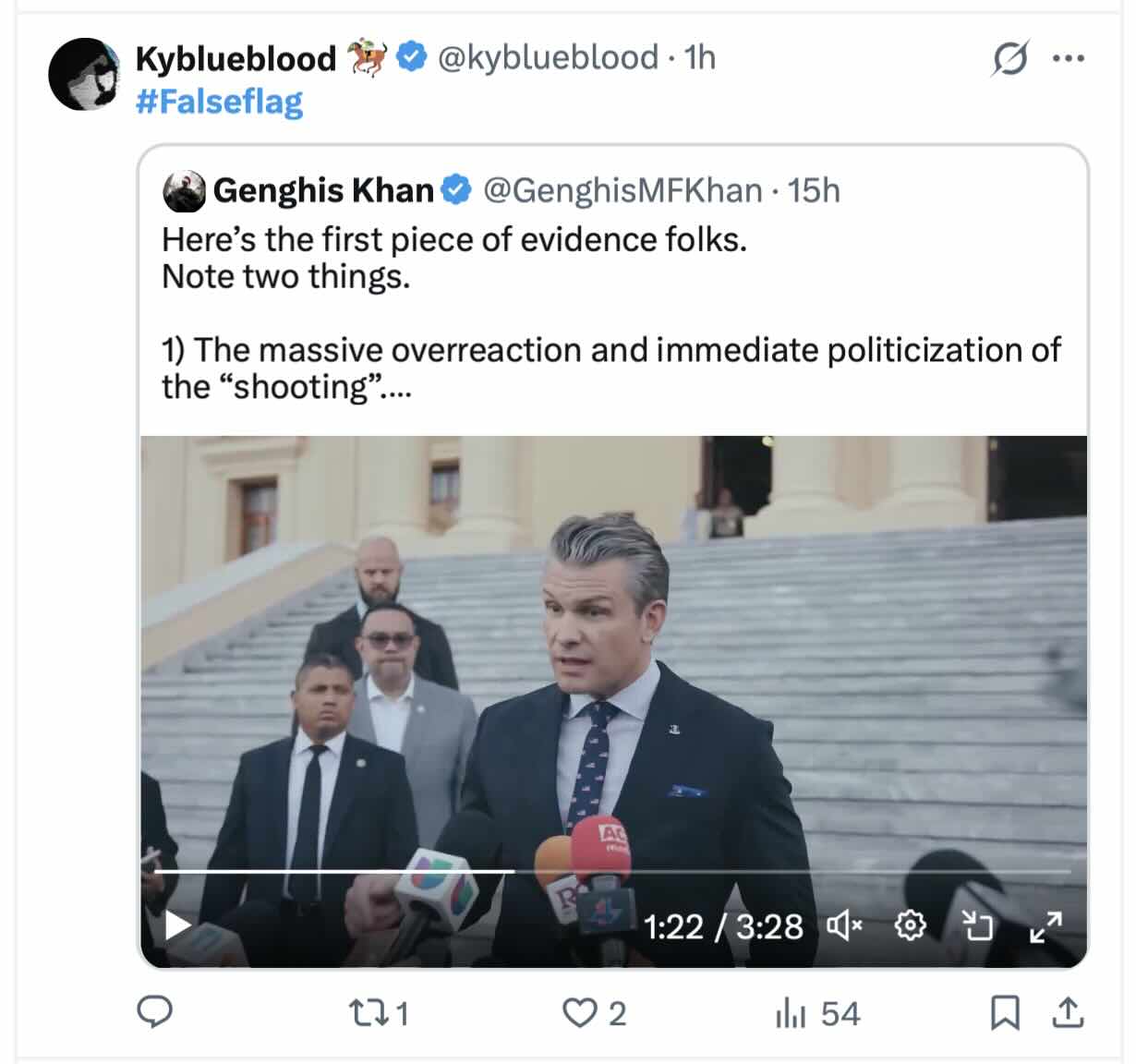Click the Grok slashed-circle icon

pyautogui.click(x=1009, y=59)
